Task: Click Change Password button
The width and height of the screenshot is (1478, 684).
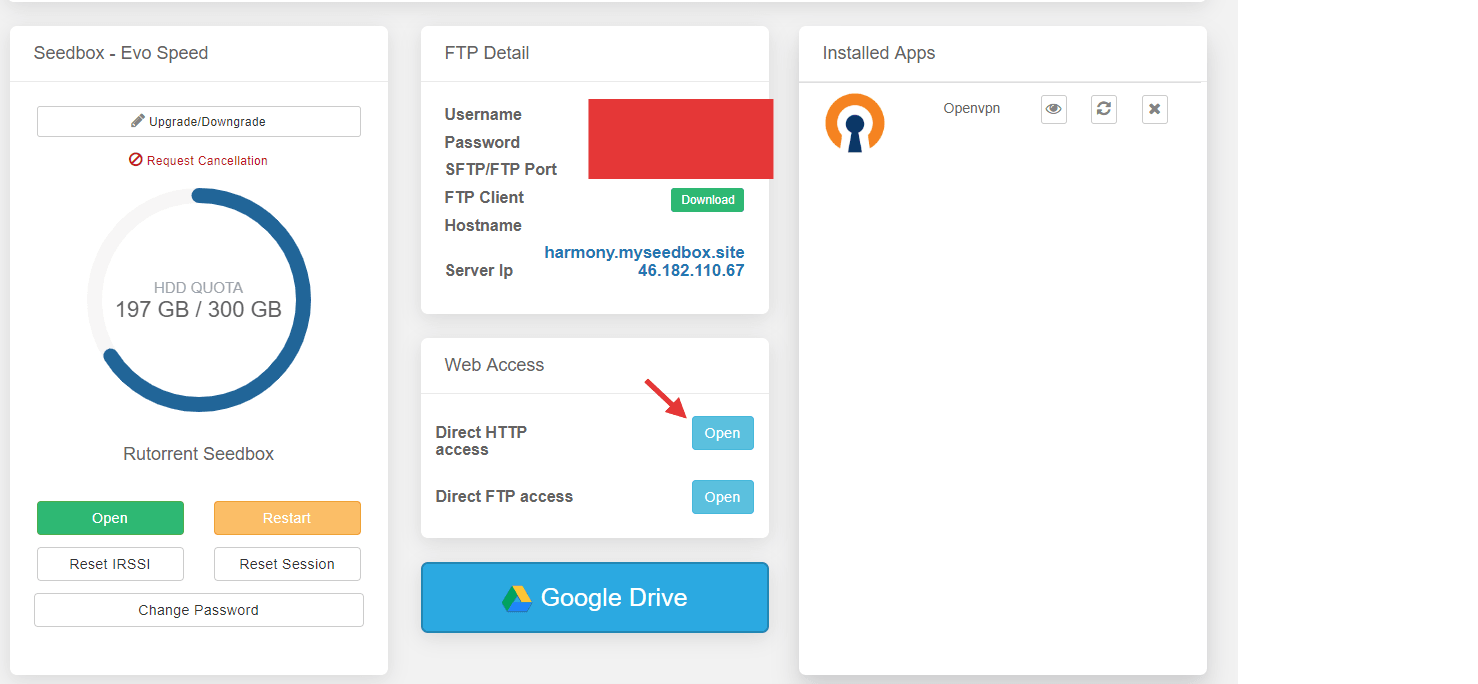Action: (198, 610)
